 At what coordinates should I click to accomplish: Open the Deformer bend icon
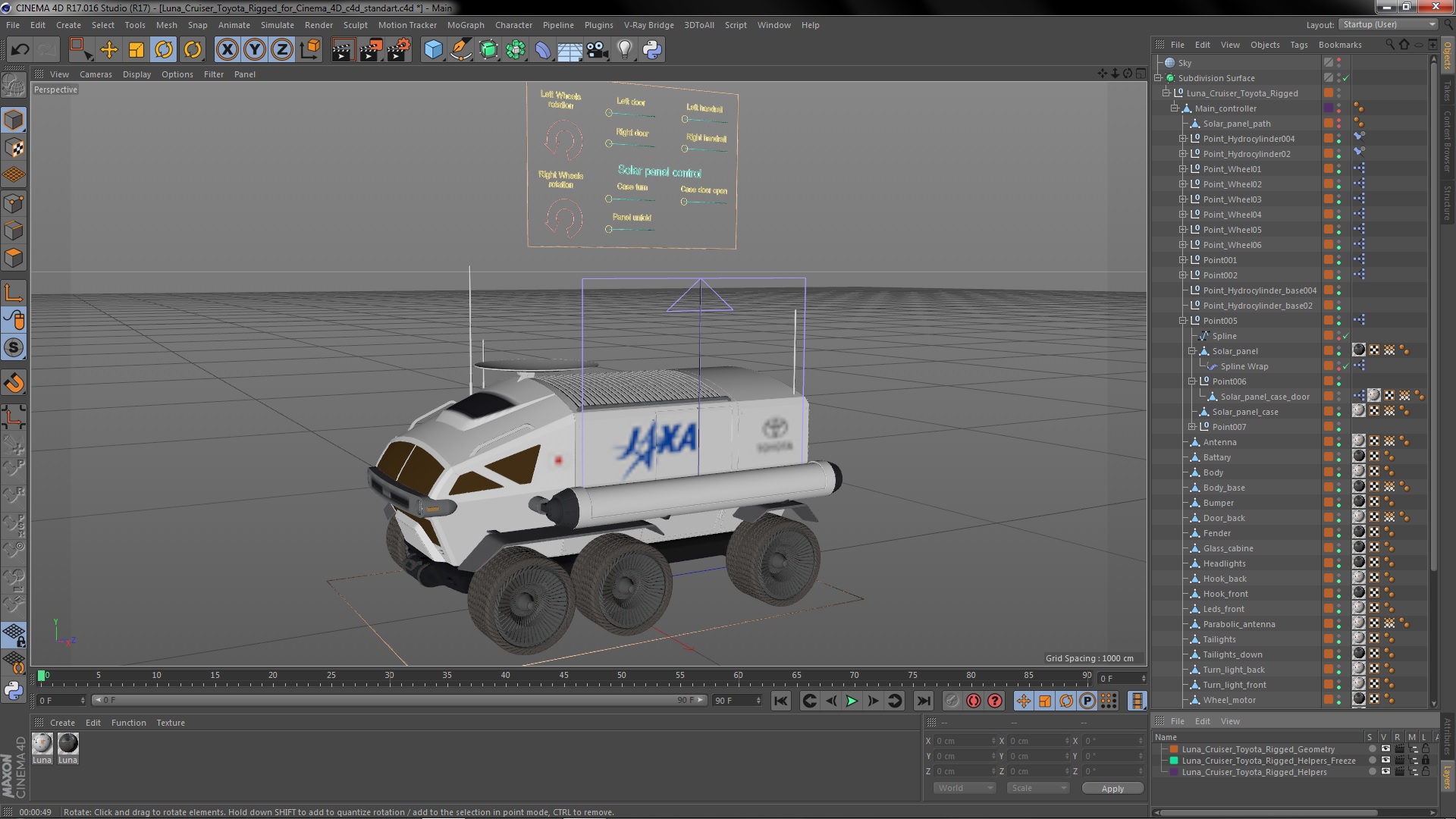click(x=543, y=50)
